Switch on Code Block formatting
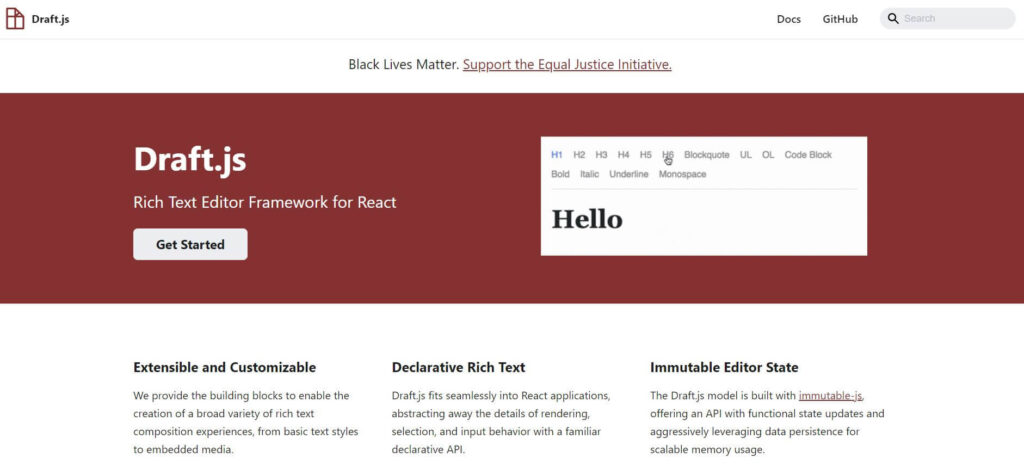 (808, 155)
